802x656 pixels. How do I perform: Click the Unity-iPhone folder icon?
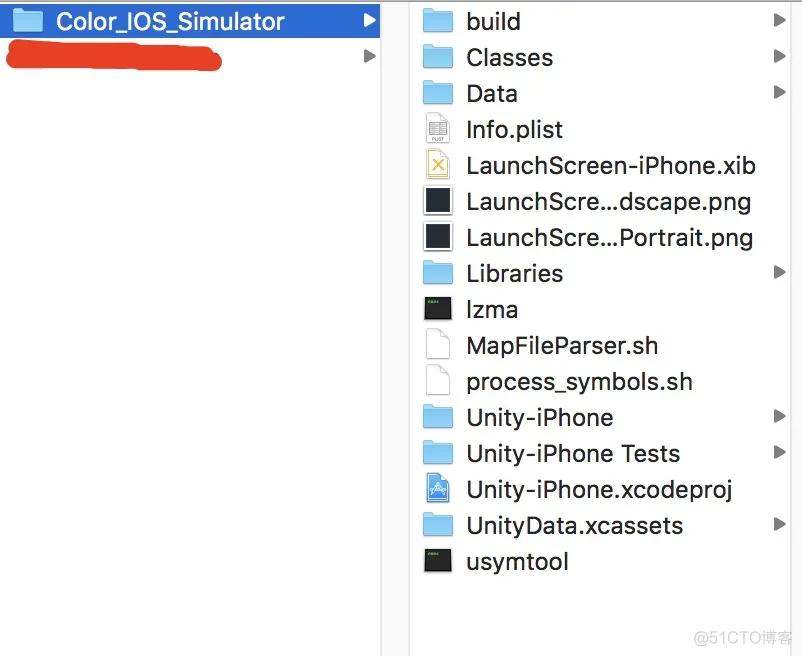438,417
